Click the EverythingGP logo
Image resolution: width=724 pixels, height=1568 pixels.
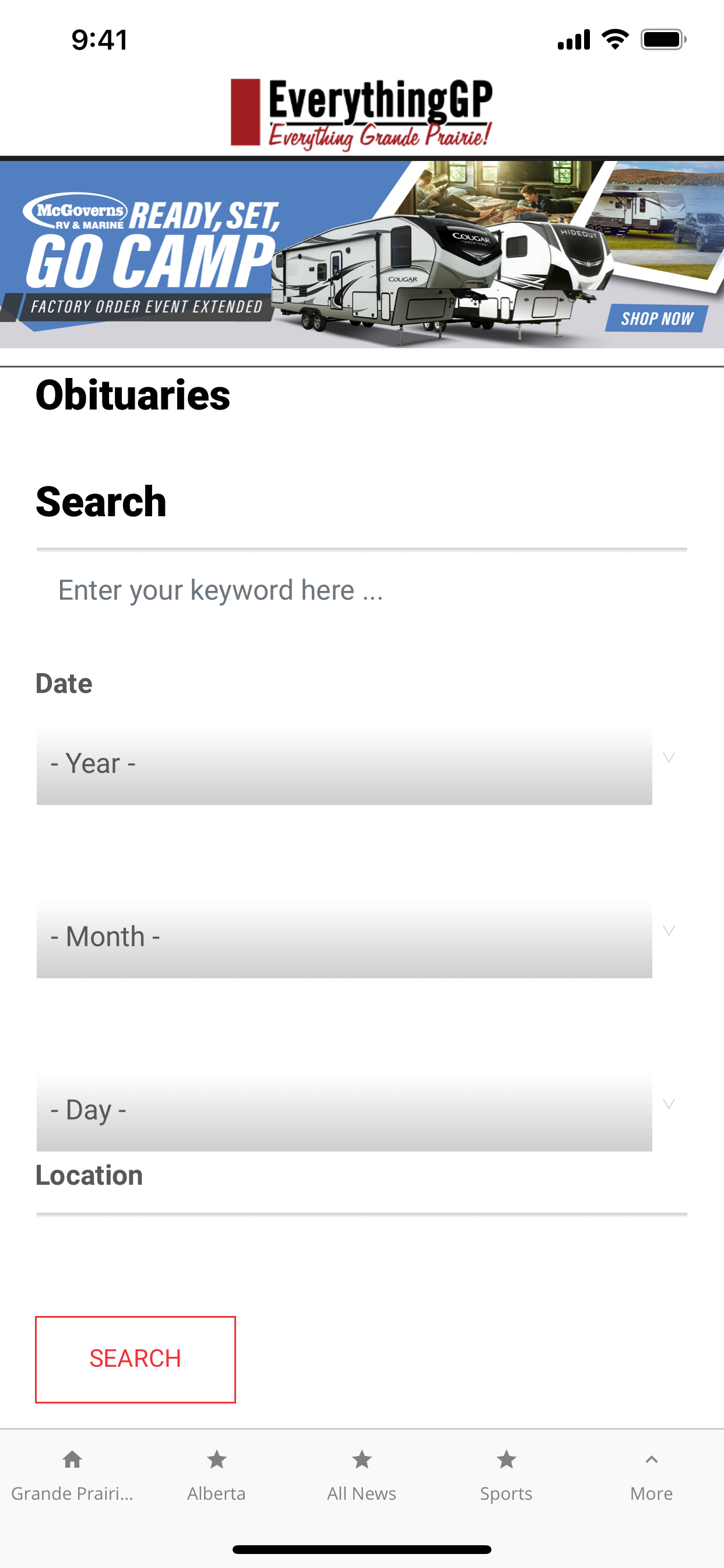pyautogui.click(x=362, y=114)
